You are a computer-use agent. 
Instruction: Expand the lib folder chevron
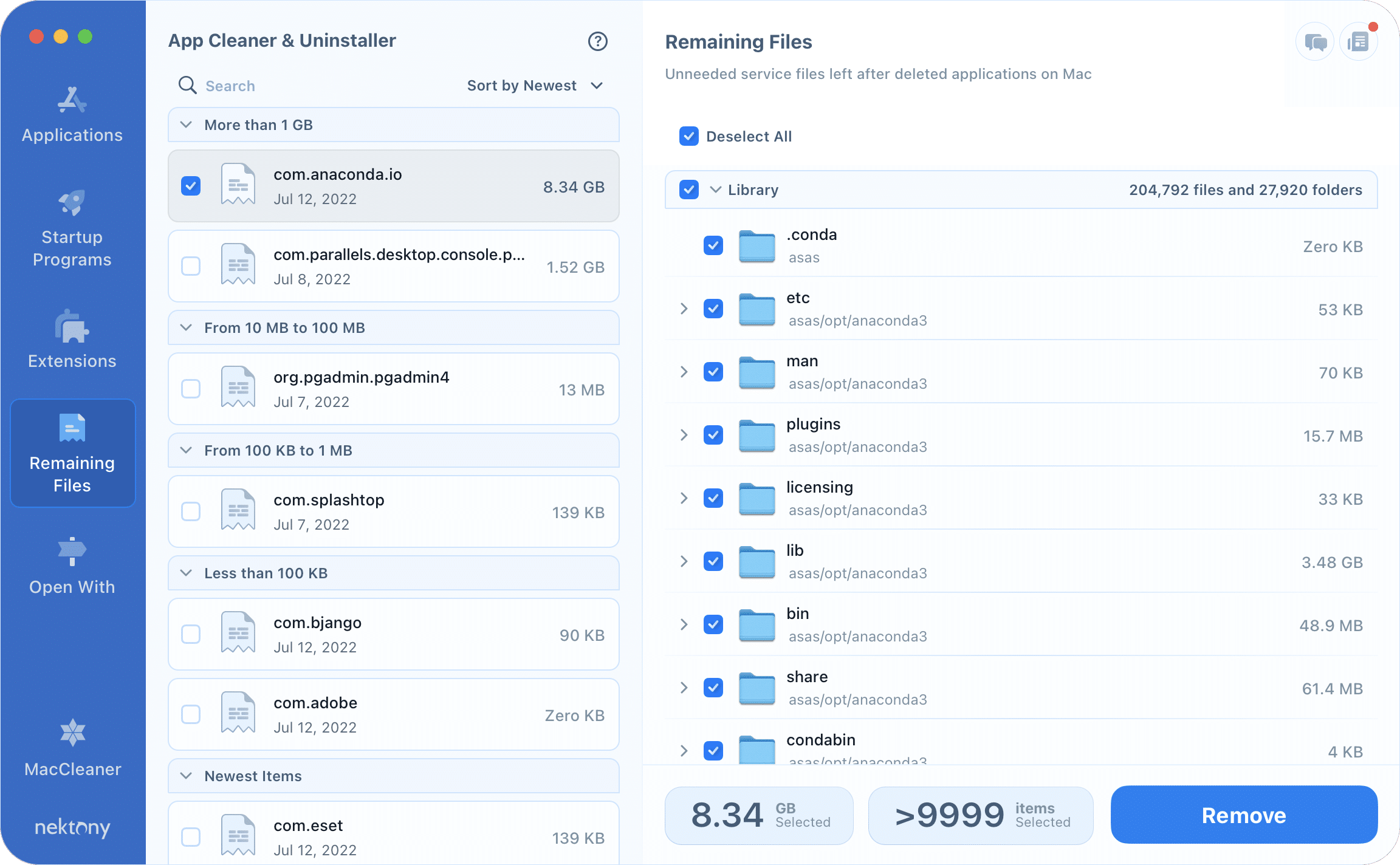[x=684, y=561]
